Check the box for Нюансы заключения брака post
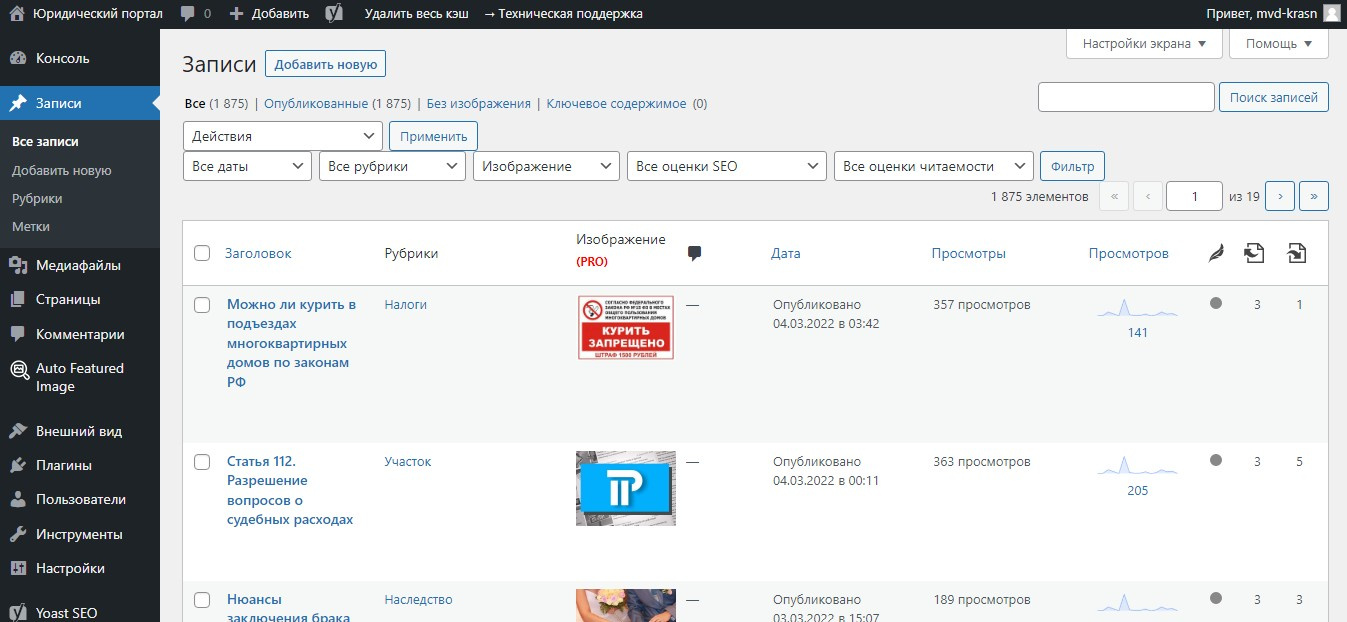Viewport: 1347px width, 622px height. point(202,599)
